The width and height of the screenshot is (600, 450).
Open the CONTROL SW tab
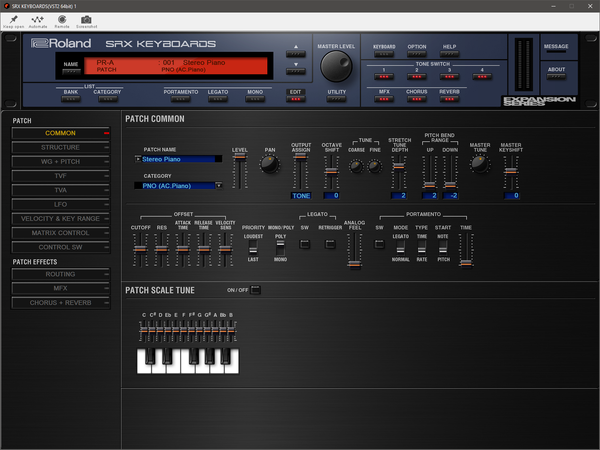click(60, 247)
